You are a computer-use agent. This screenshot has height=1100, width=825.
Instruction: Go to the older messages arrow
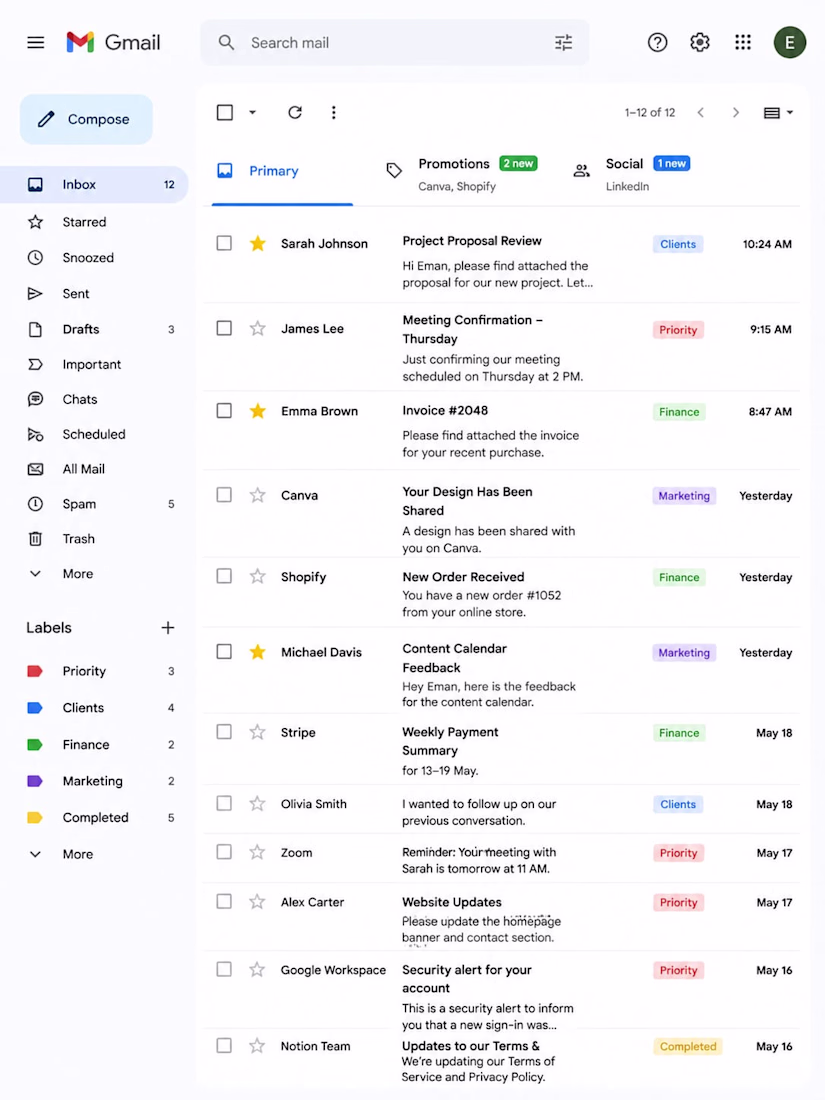(735, 112)
